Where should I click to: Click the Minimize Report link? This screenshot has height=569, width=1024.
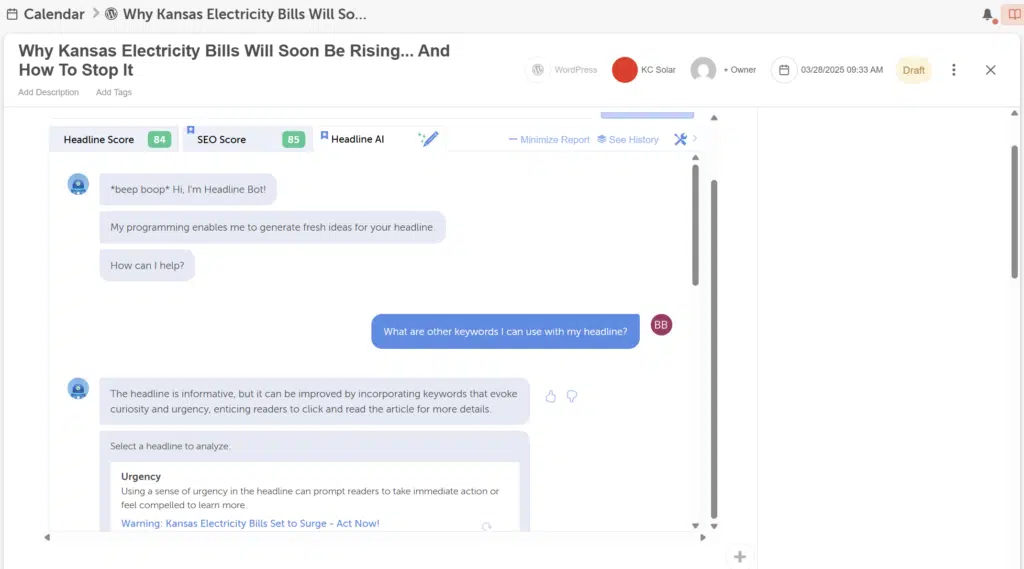coord(549,140)
